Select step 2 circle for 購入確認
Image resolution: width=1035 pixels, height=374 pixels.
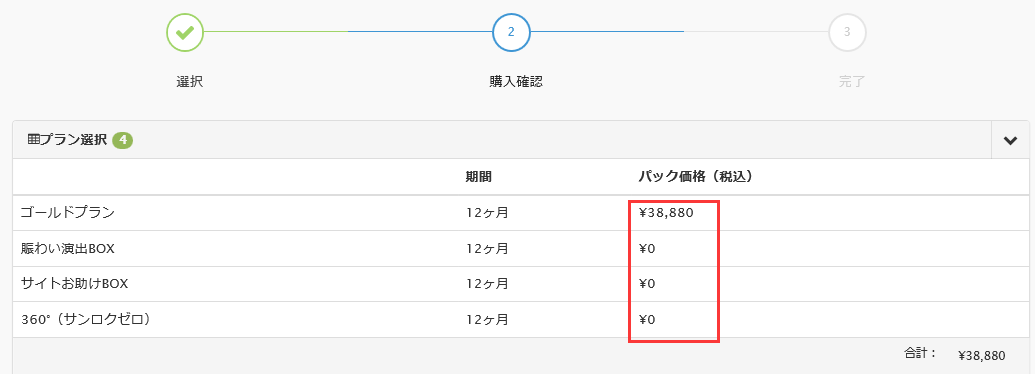coord(511,32)
